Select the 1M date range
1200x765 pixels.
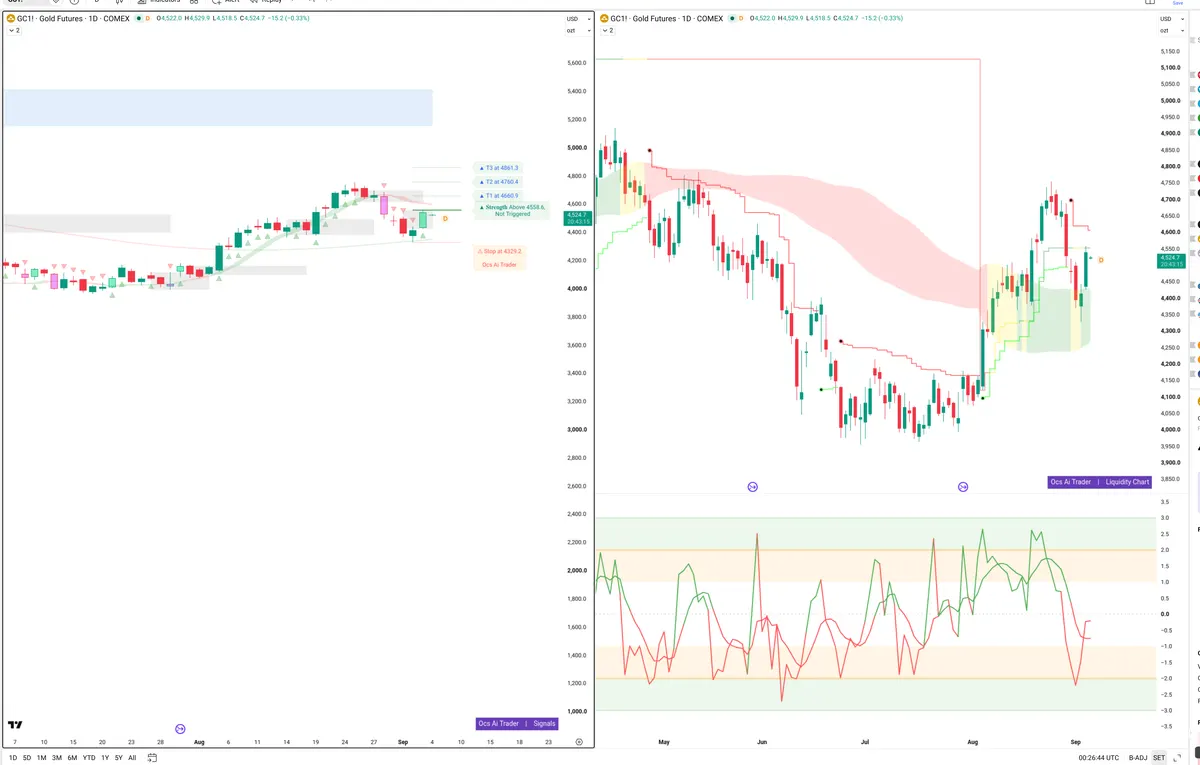tap(41, 758)
